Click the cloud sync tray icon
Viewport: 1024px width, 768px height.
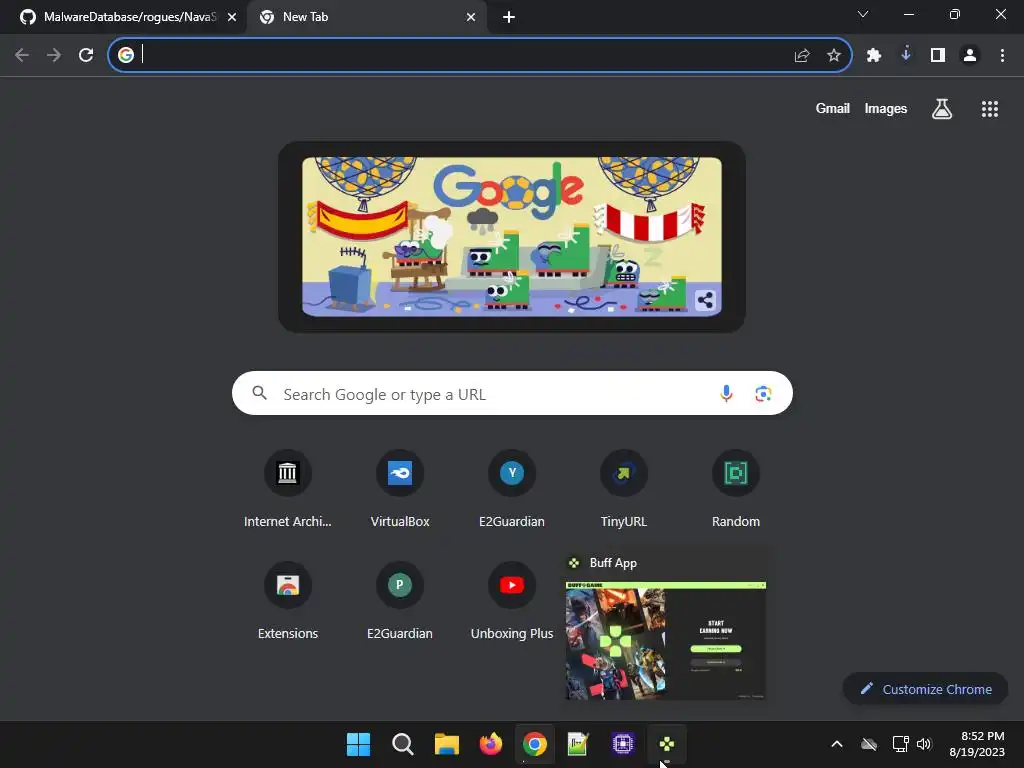click(x=869, y=744)
